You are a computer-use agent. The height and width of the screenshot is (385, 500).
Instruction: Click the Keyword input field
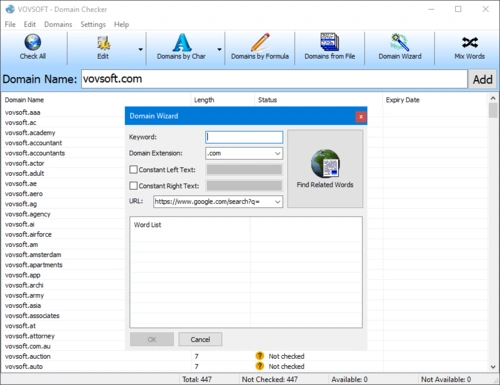(244, 137)
